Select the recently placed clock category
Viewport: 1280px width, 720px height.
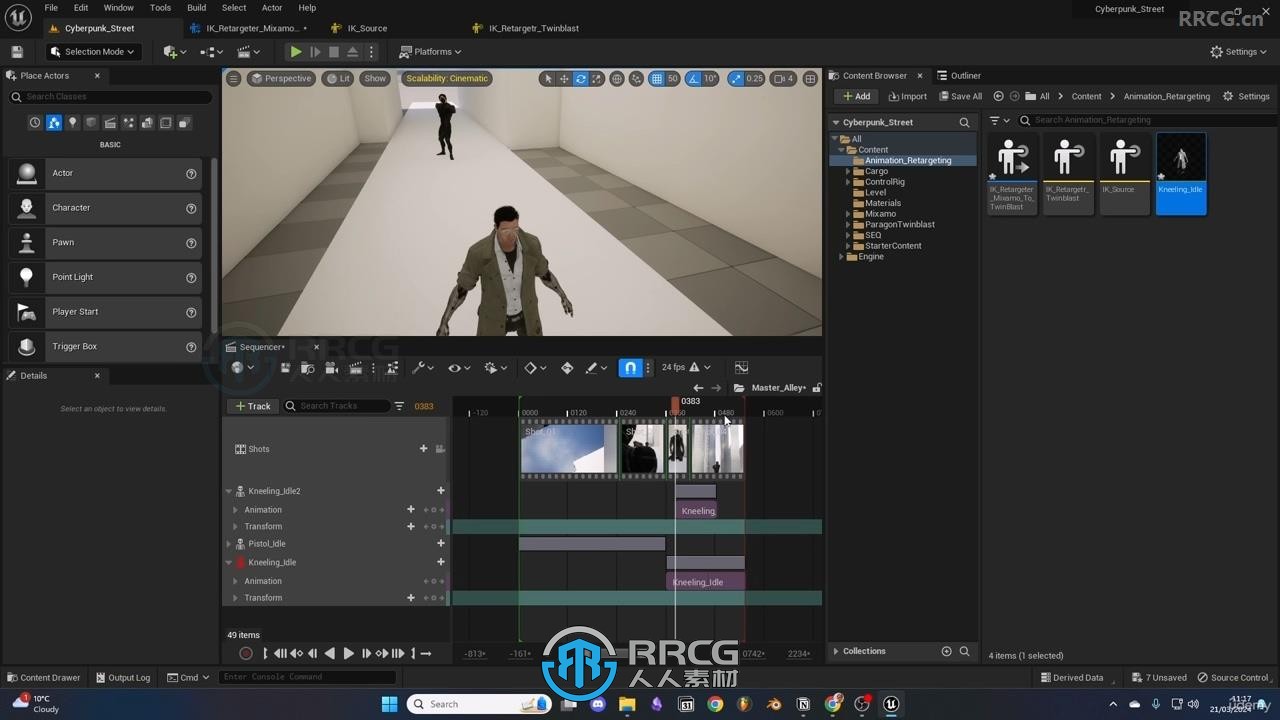[35, 123]
